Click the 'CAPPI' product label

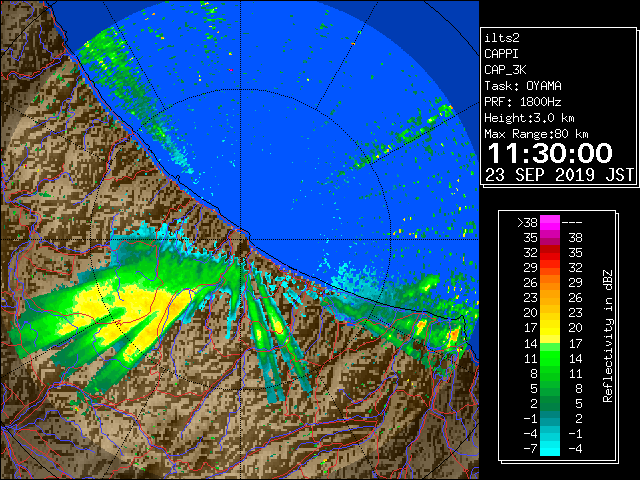(x=501, y=54)
